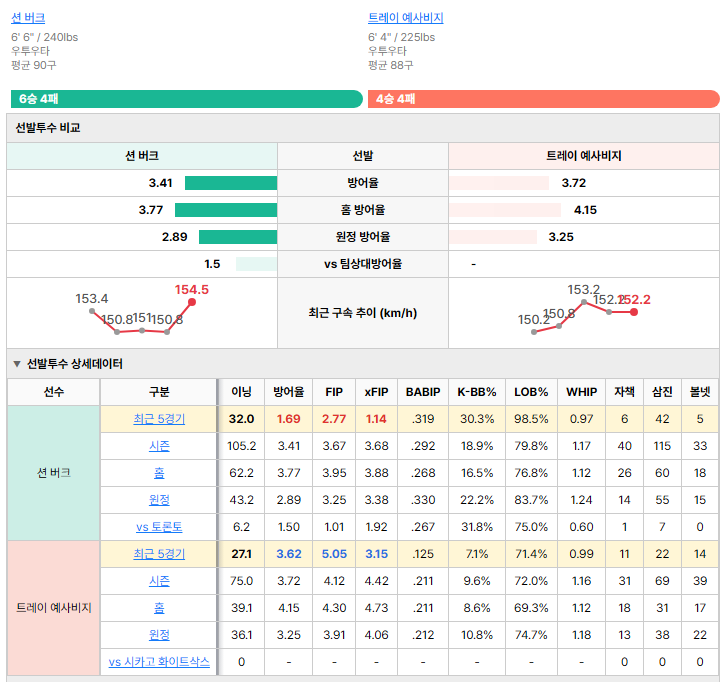Open the vs 토론토 stats link
The image size is (726, 682).
(159, 527)
